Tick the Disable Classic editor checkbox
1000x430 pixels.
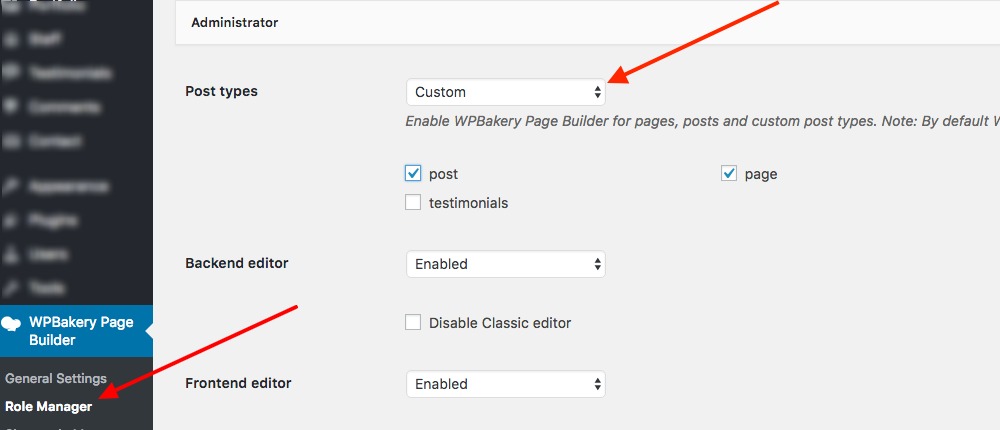click(413, 323)
